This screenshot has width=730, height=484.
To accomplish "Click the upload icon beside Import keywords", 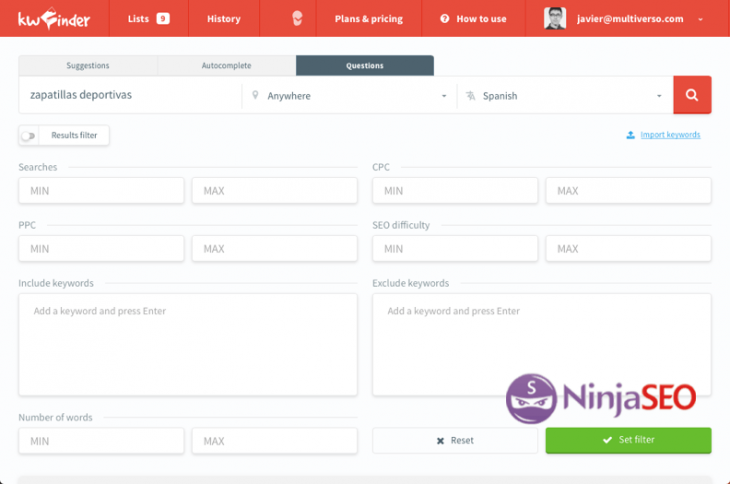I will 630,135.
